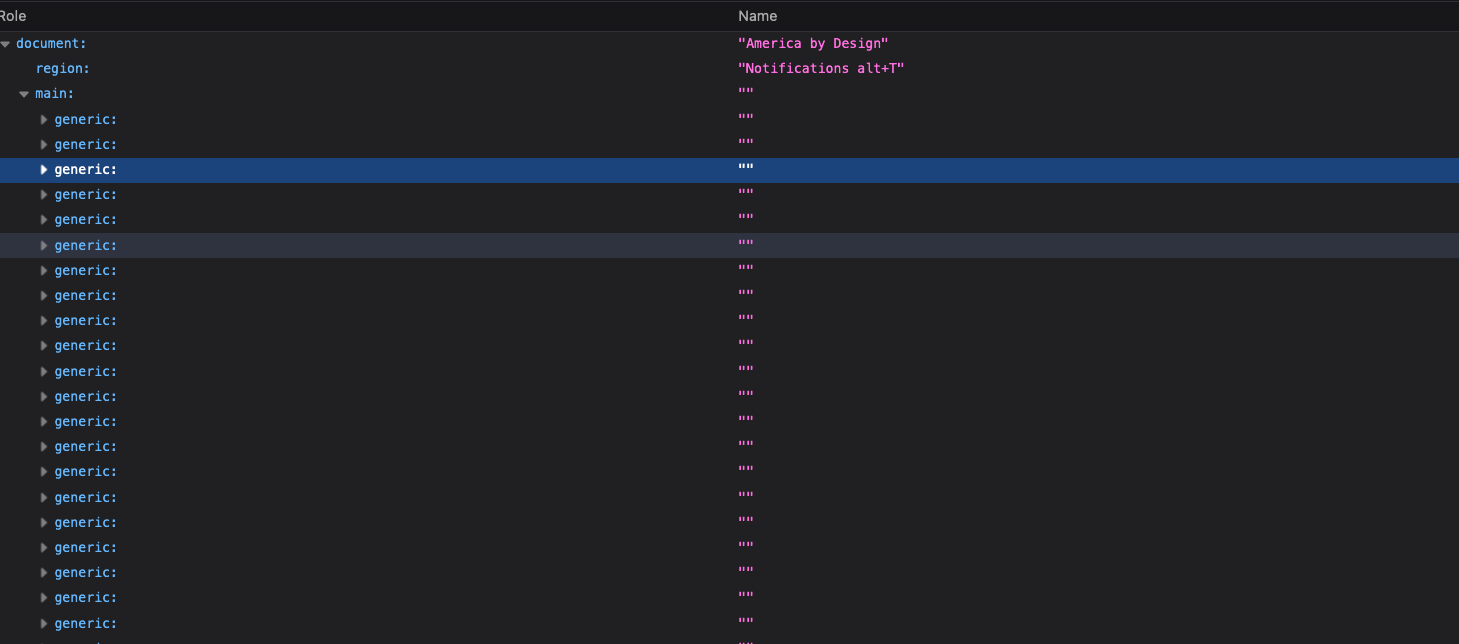This screenshot has height=644, width=1459.
Task: Select the blue-highlighted generic row label
Action: (85, 170)
